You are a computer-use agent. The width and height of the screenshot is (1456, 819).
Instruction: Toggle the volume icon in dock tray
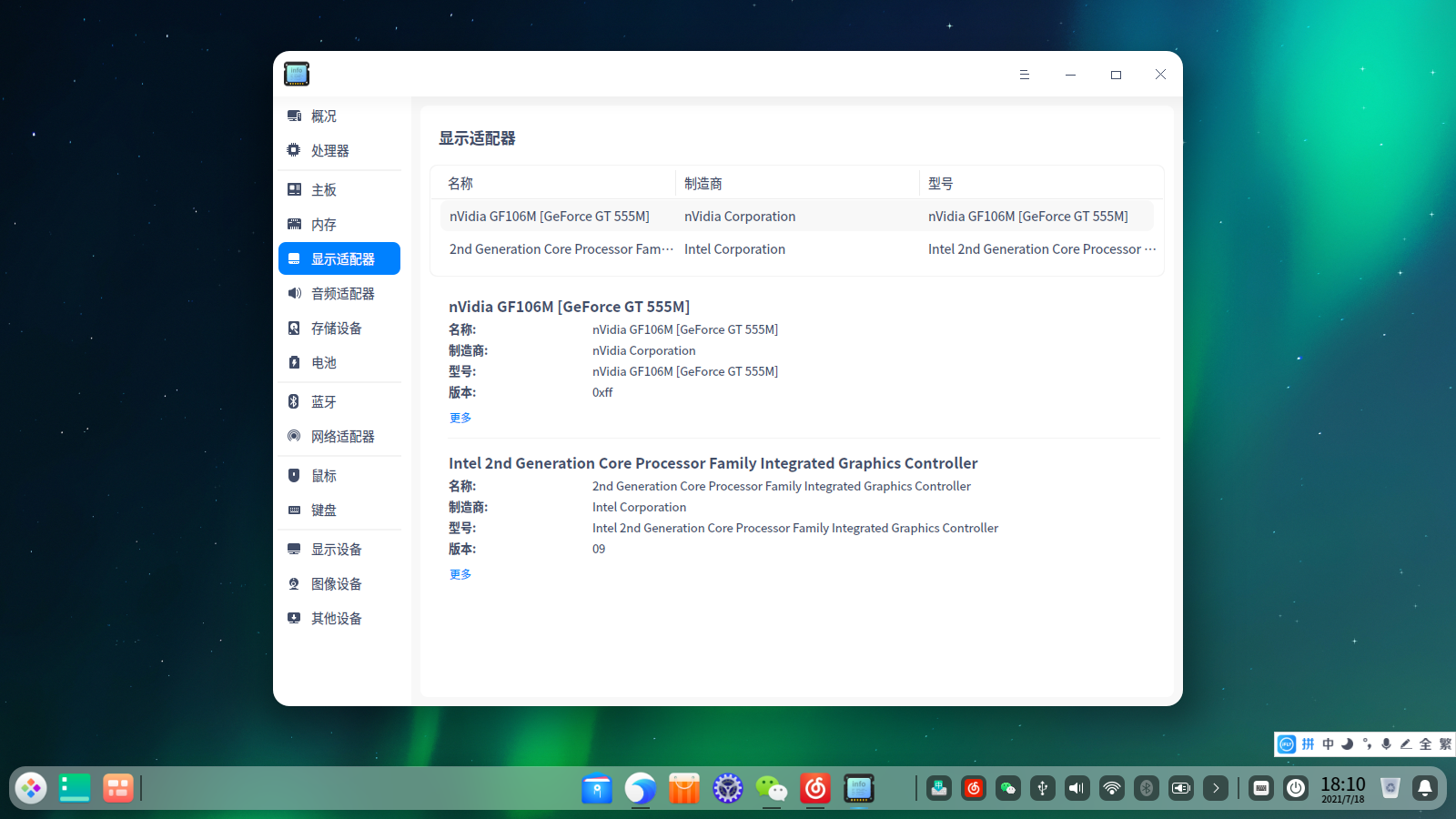tap(1077, 788)
